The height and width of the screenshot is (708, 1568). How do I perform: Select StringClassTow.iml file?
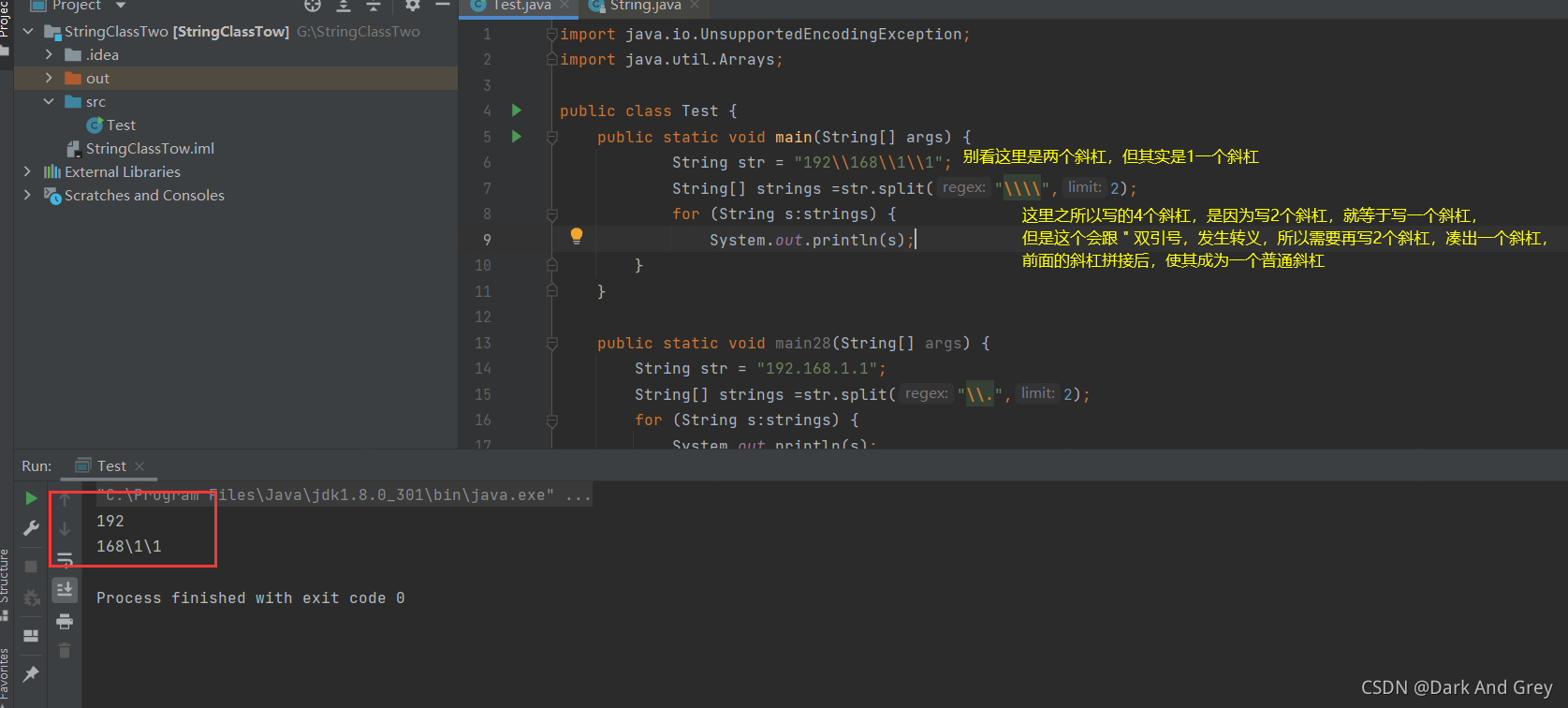point(150,149)
